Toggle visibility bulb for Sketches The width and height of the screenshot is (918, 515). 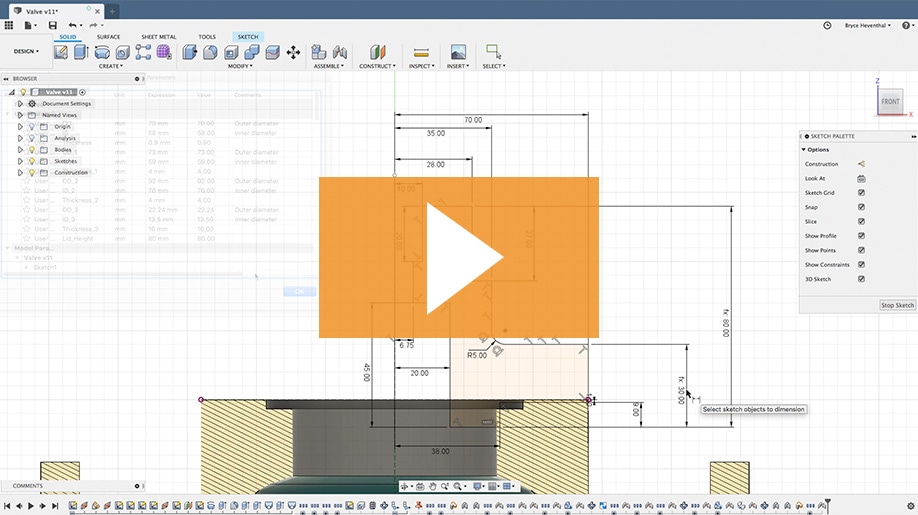[32, 161]
